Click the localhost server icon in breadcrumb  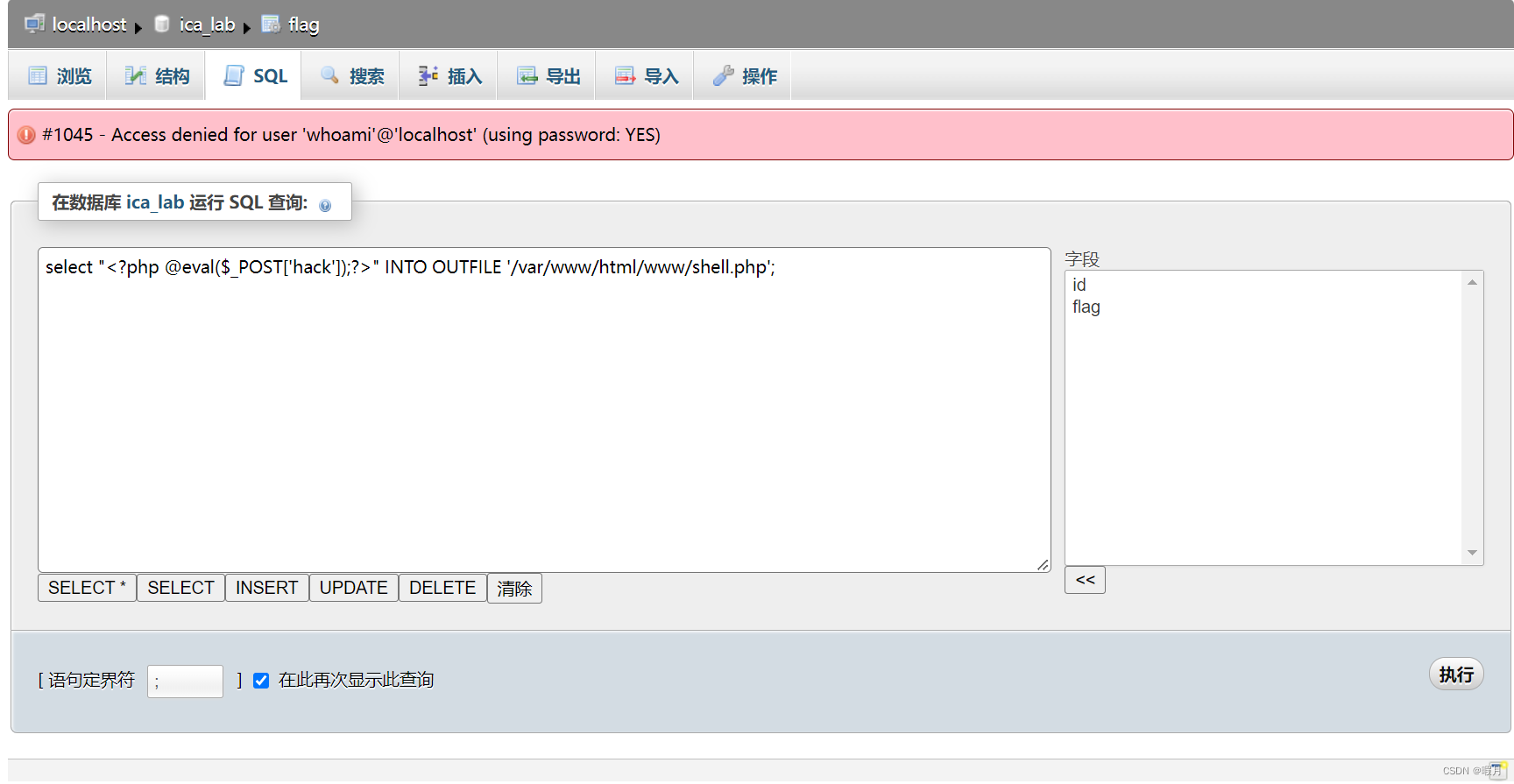pos(34,24)
